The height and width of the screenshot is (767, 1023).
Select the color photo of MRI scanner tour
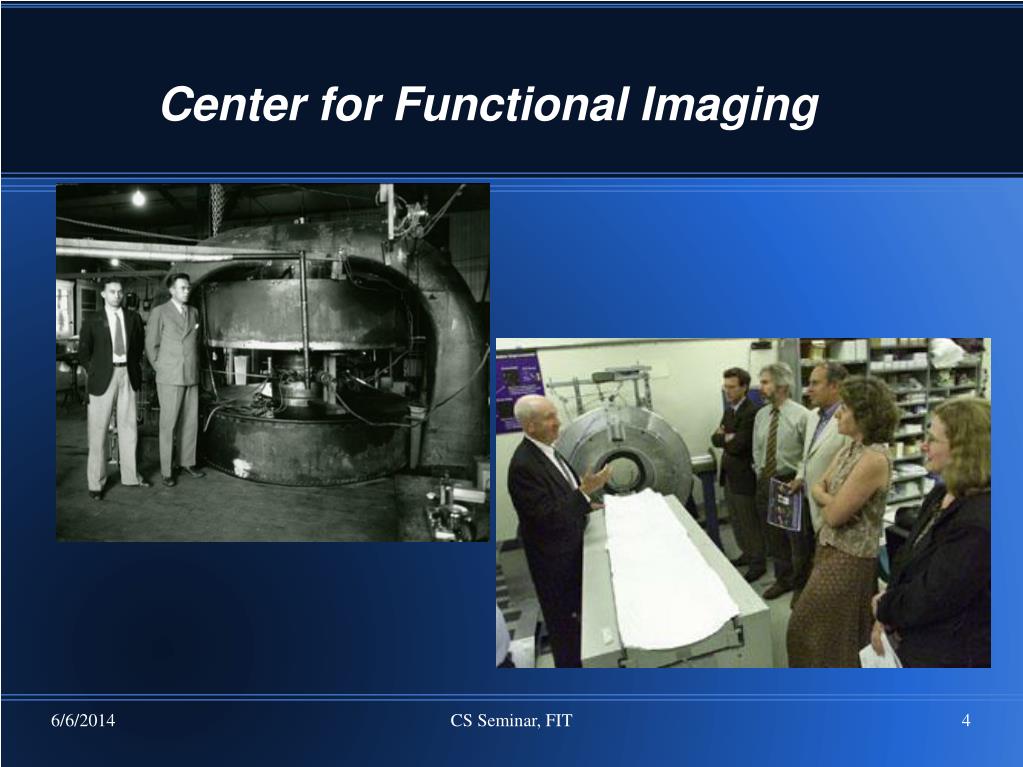(x=743, y=502)
